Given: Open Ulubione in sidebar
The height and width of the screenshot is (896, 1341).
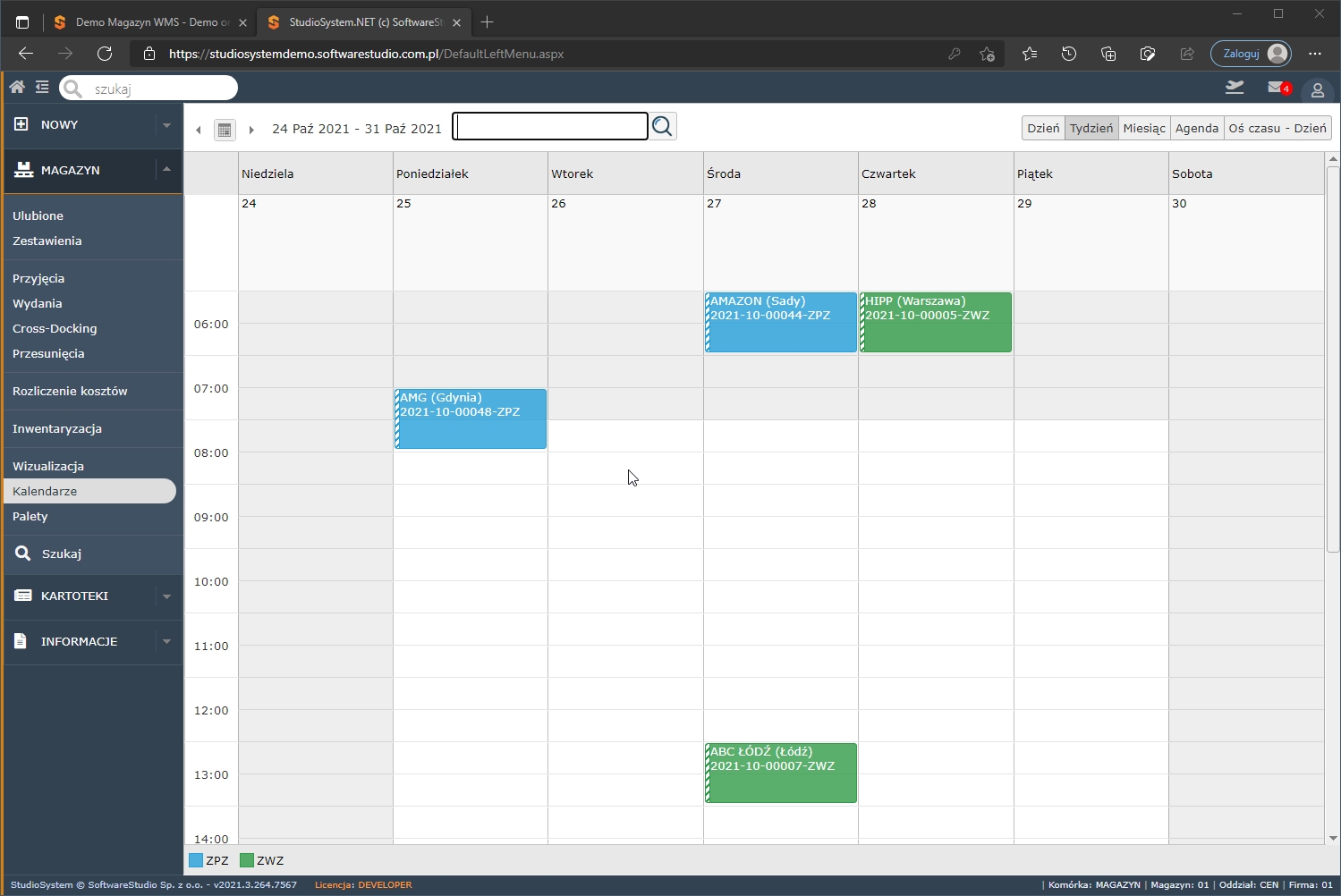Looking at the screenshot, I should pos(38,216).
